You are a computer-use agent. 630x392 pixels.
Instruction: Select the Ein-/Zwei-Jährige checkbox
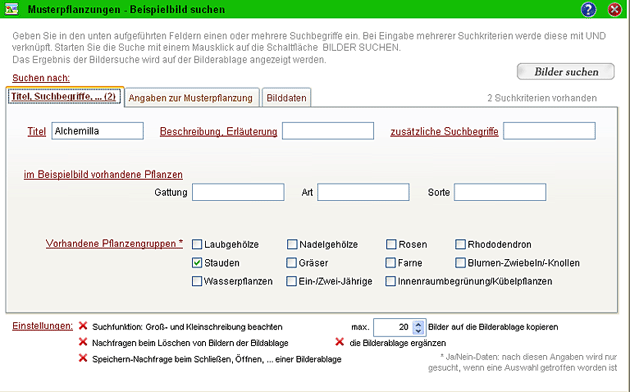point(291,281)
